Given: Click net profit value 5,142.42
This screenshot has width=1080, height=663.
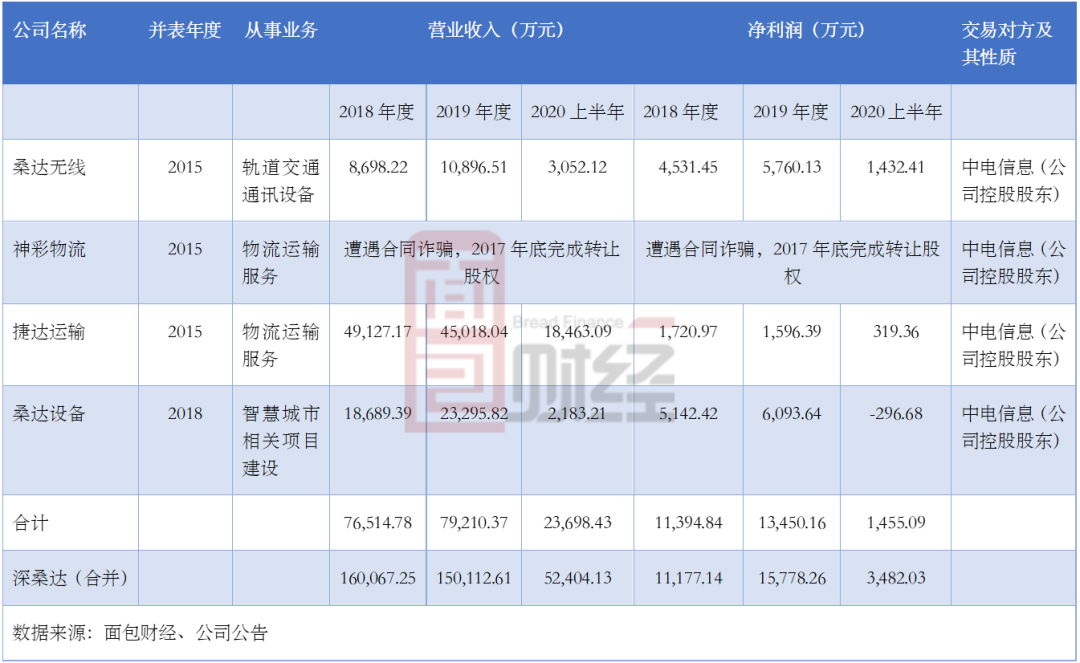Looking at the screenshot, I should tap(688, 414).
